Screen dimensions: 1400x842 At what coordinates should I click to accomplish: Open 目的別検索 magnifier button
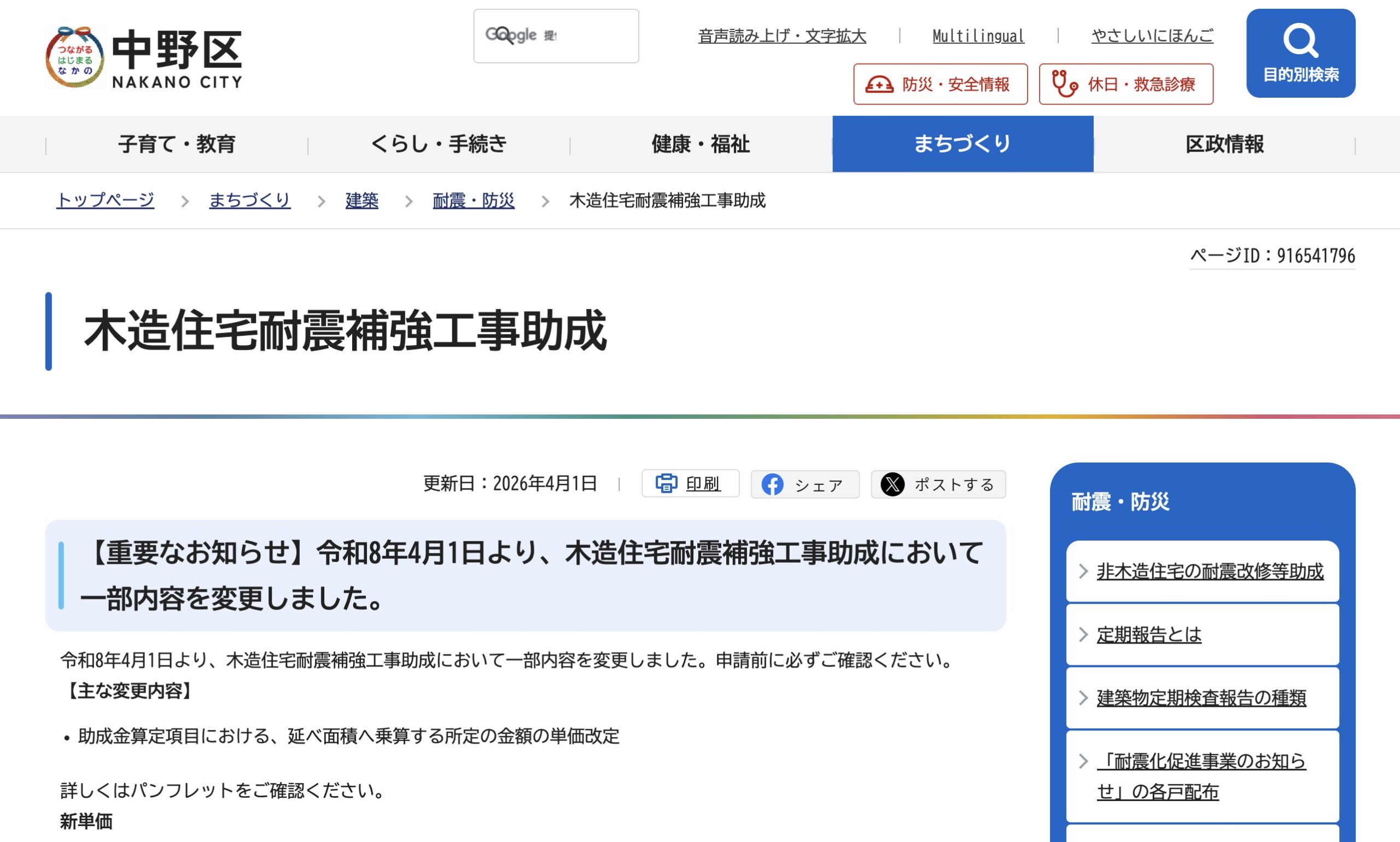pos(1300,53)
